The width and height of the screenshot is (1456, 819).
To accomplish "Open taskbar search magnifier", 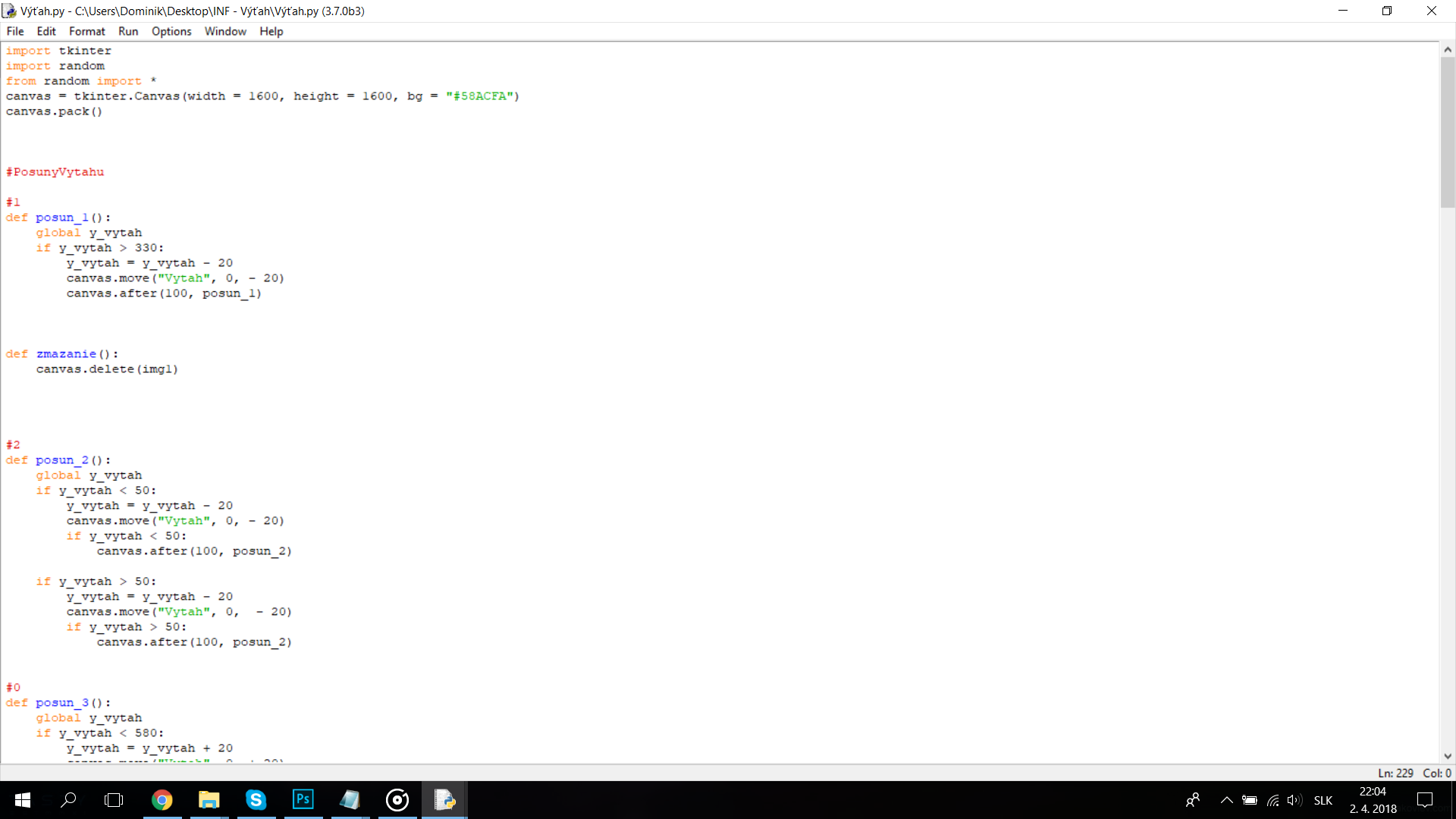I will pyautogui.click(x=68, y=800).
